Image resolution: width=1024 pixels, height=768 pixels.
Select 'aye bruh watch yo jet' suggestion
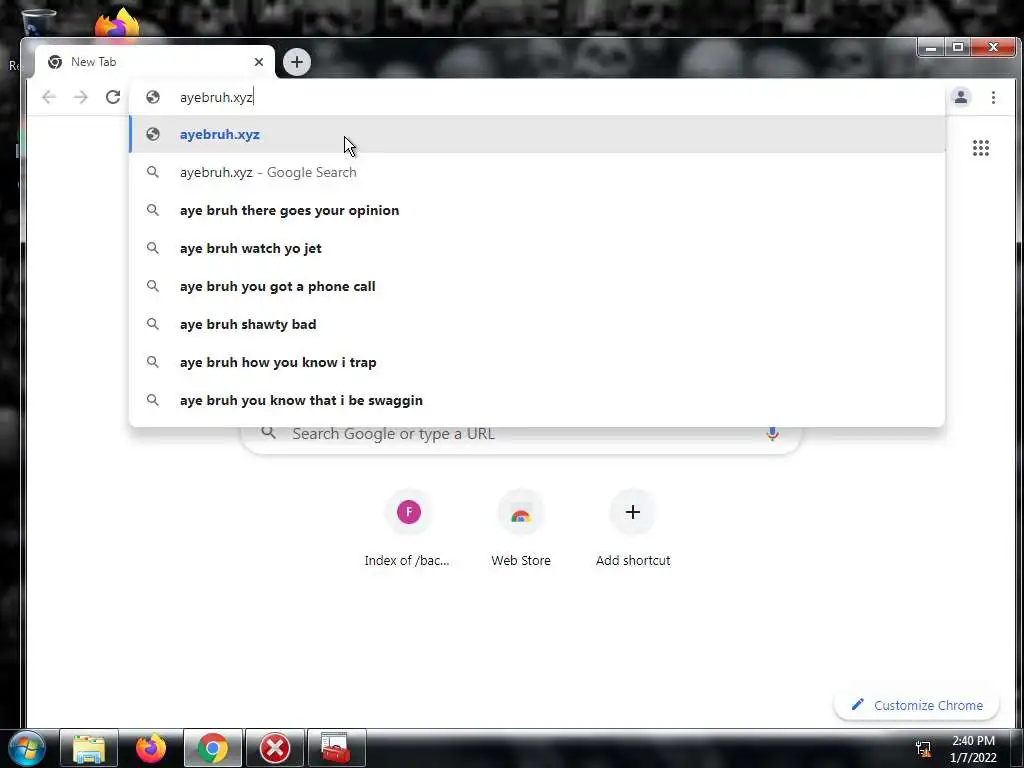click(x=537, y=248)
